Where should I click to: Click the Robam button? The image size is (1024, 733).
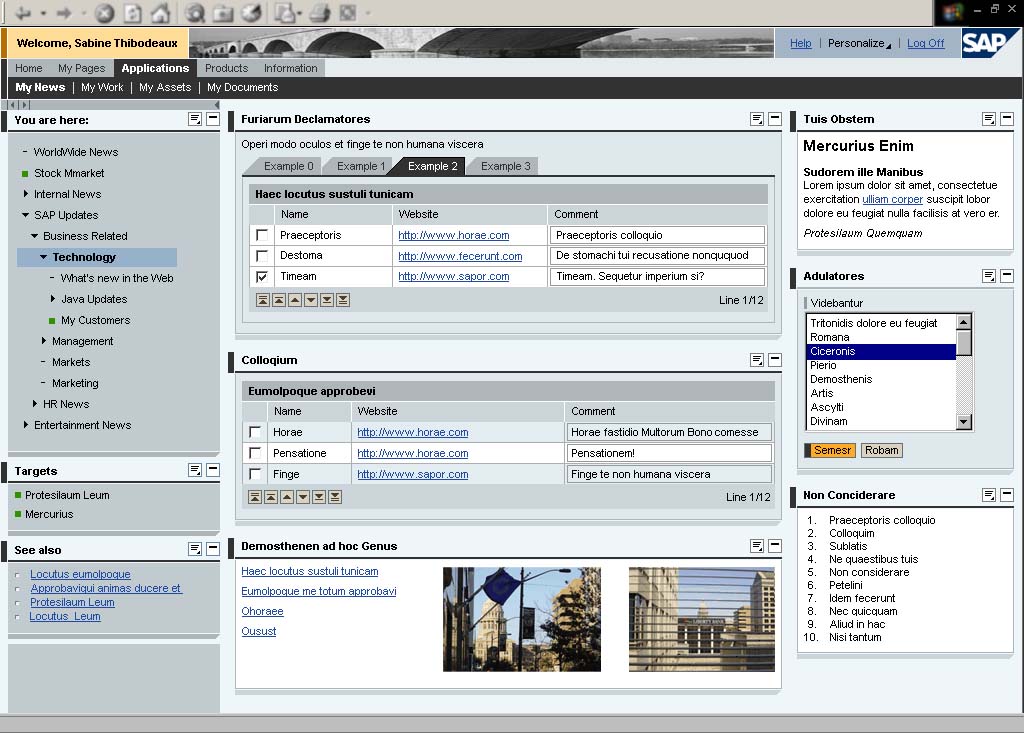(x=882, y=450)
